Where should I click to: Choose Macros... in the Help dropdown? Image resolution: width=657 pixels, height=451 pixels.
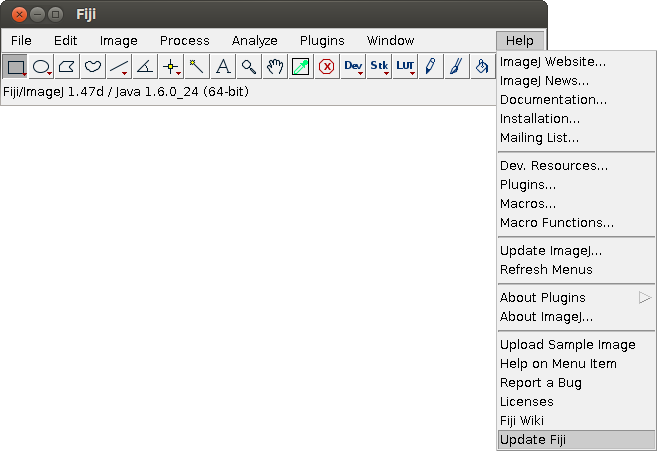pos(576,204)
